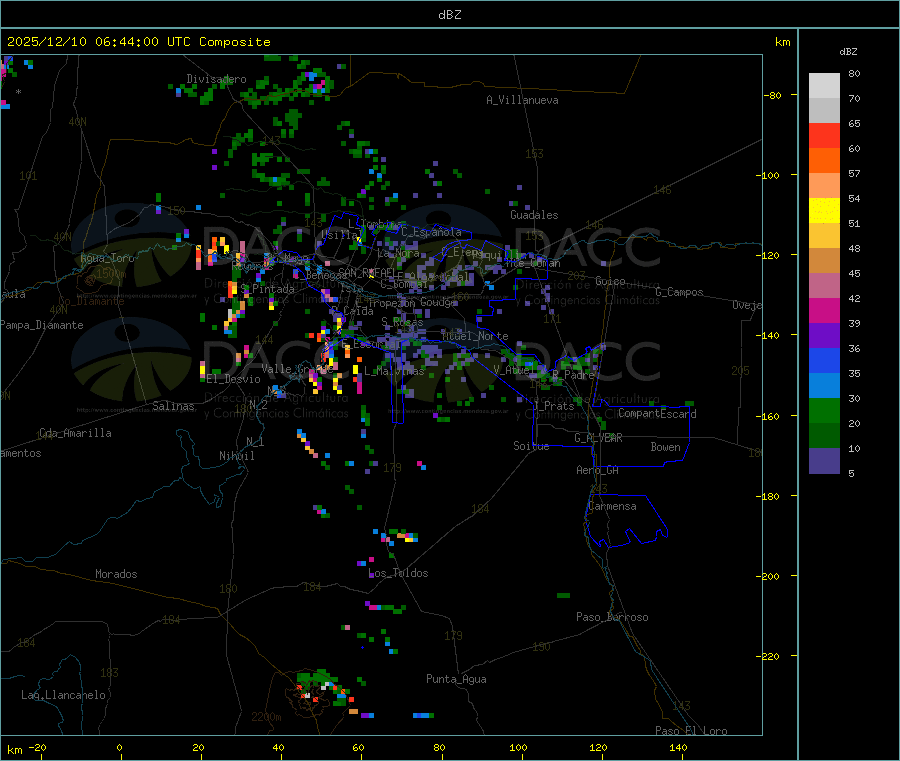Image resolution: width=900 pixels, height=761 pixels.
Task: Click the 'Agua_Toro' place label
Action: coord(107,258)
